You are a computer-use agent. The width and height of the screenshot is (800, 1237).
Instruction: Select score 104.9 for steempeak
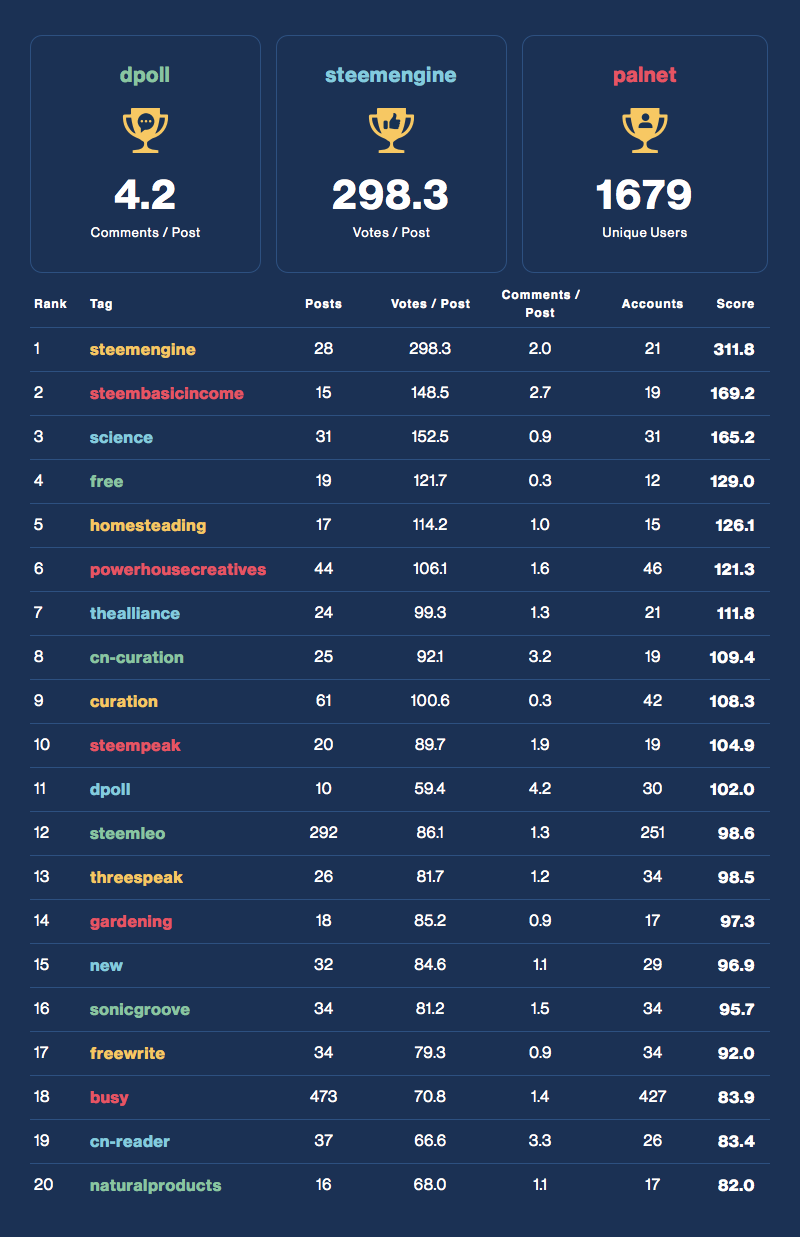click(x=733, y=745)
